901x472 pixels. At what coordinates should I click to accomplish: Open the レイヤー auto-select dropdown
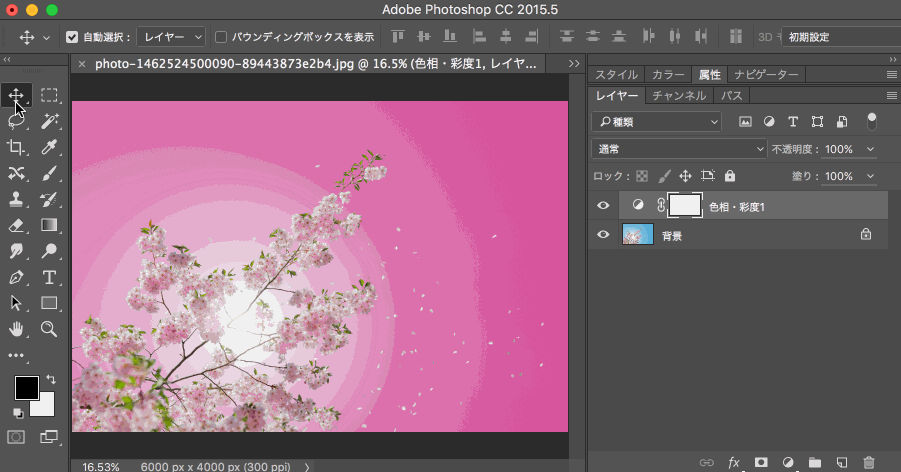pyautogui.click(x=171, y=37)
